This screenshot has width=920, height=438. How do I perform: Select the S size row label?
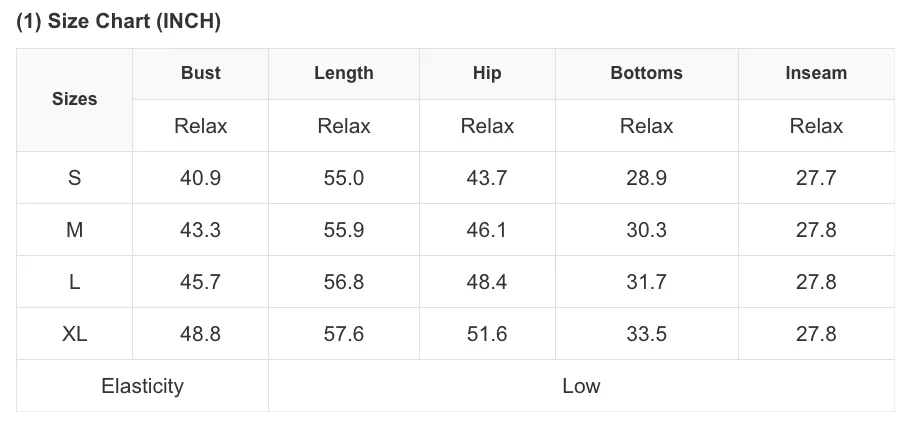click(x=75, y=178)
